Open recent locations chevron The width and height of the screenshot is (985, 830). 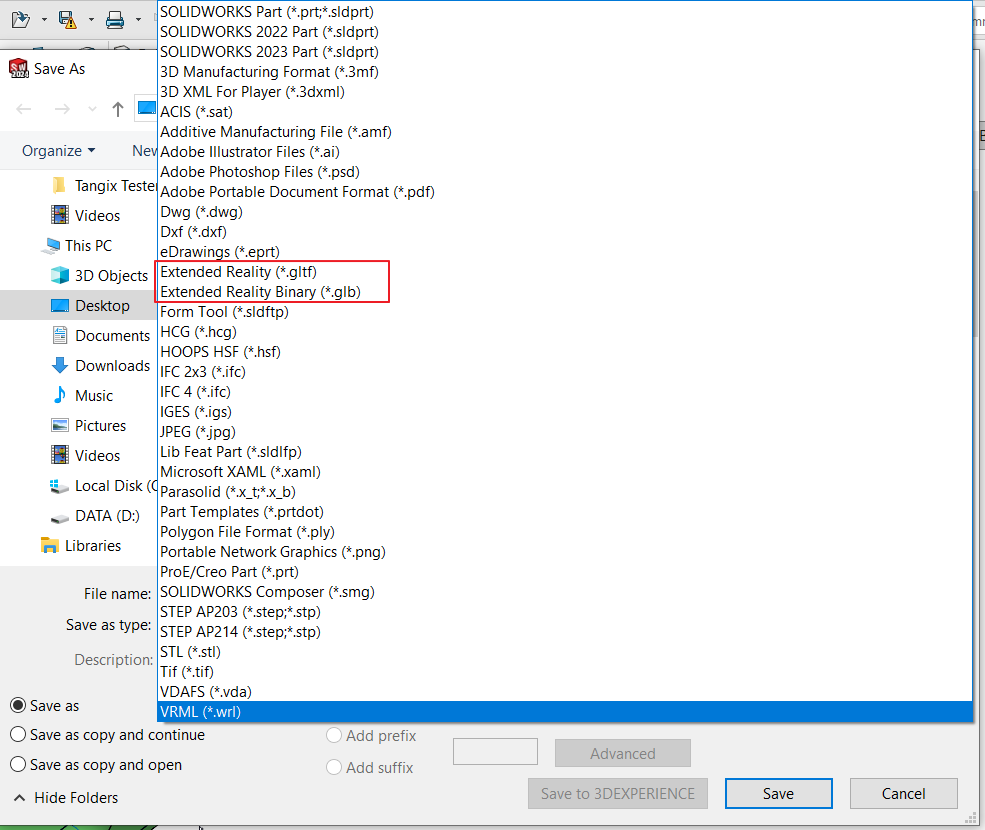point(92,109)
